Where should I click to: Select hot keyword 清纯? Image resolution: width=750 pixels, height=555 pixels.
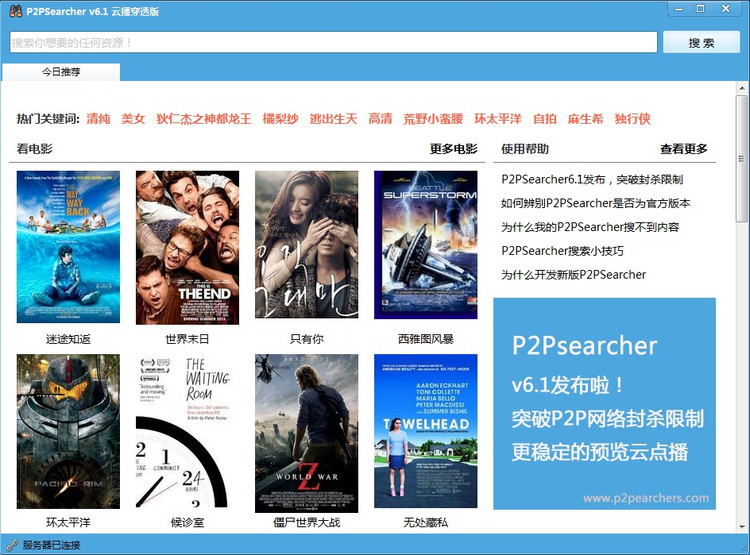pos(98,119)
